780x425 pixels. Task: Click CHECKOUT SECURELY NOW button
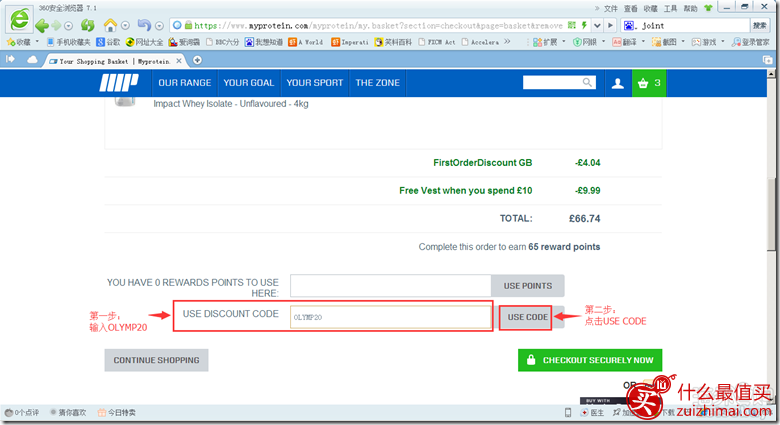pos(590,360)
